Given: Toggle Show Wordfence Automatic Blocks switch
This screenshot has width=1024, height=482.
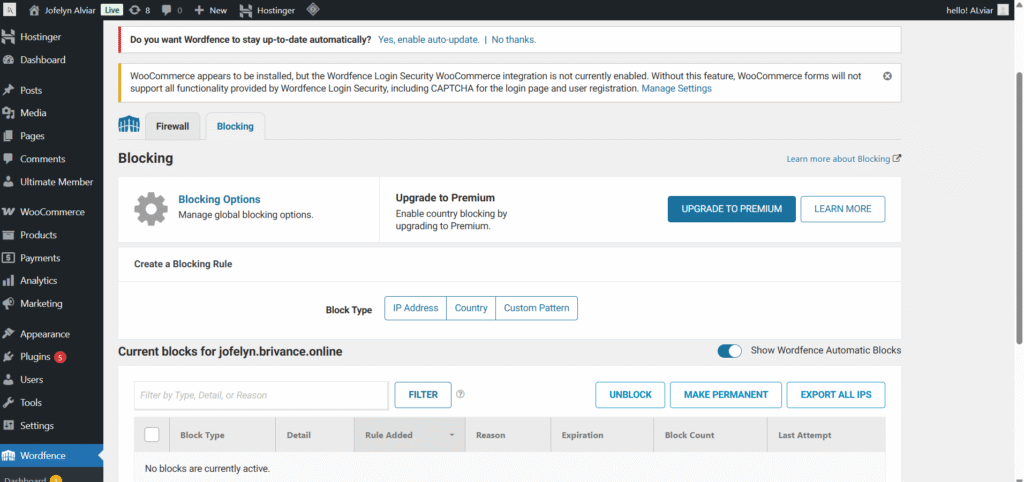Looking at the screenshot, I should (x=730, y=351).
